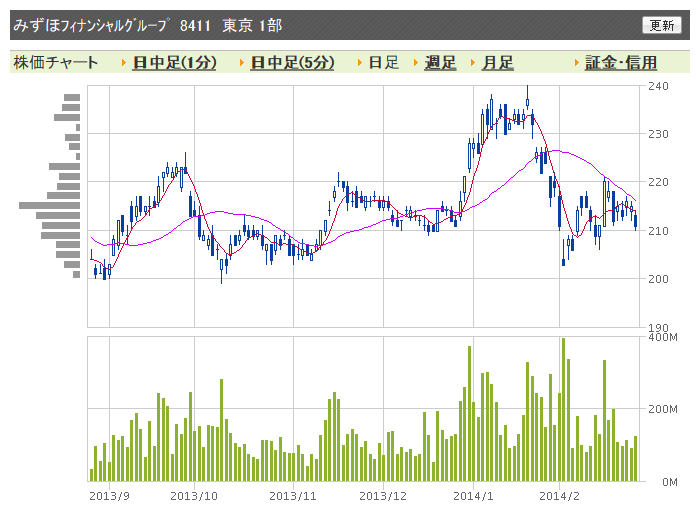Open the 日中足(1分) intraday chart
Viewport: 696px width, 518px height.
174,63
